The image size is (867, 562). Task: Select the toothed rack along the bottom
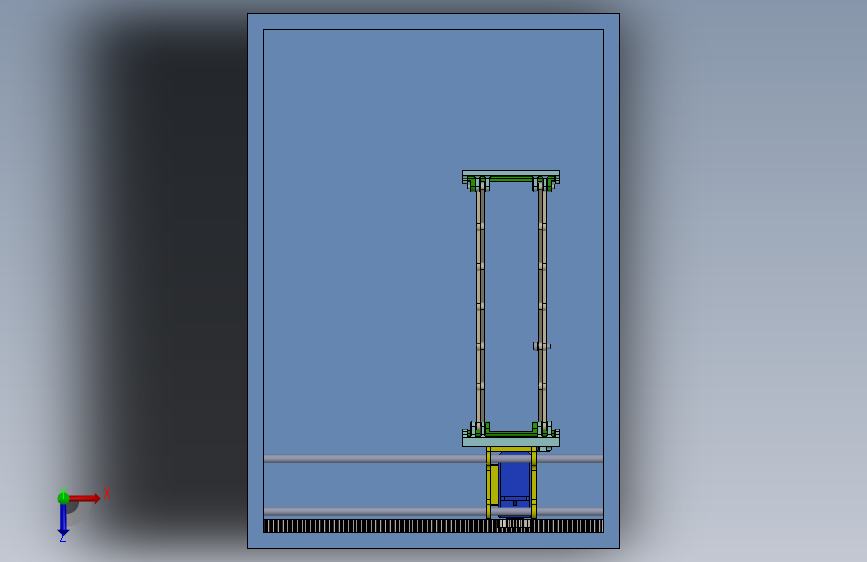(x=434, y=526)
